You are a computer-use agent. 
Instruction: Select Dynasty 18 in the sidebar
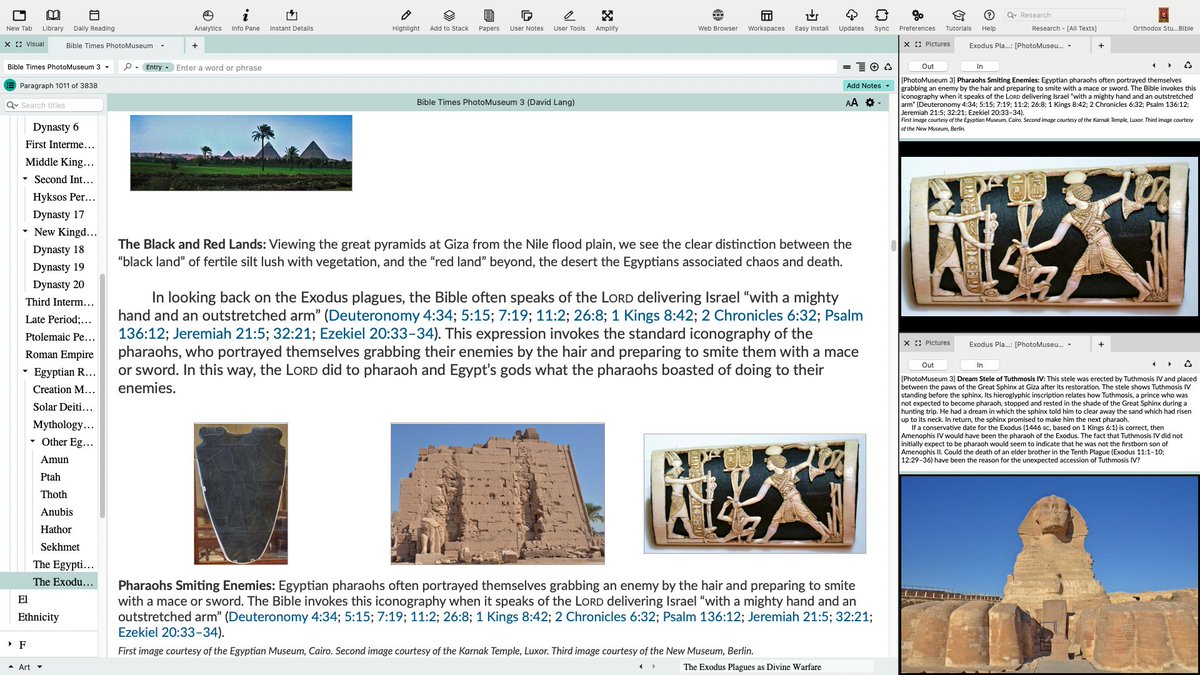(58, 249)
